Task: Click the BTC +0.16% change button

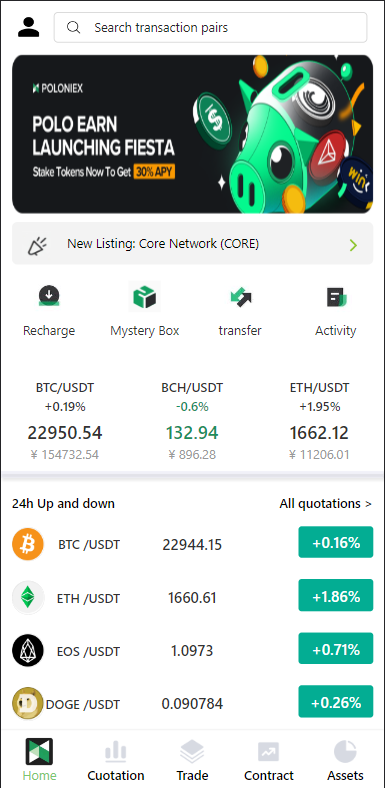Action: pyautogui.click(x=336, y=542)
